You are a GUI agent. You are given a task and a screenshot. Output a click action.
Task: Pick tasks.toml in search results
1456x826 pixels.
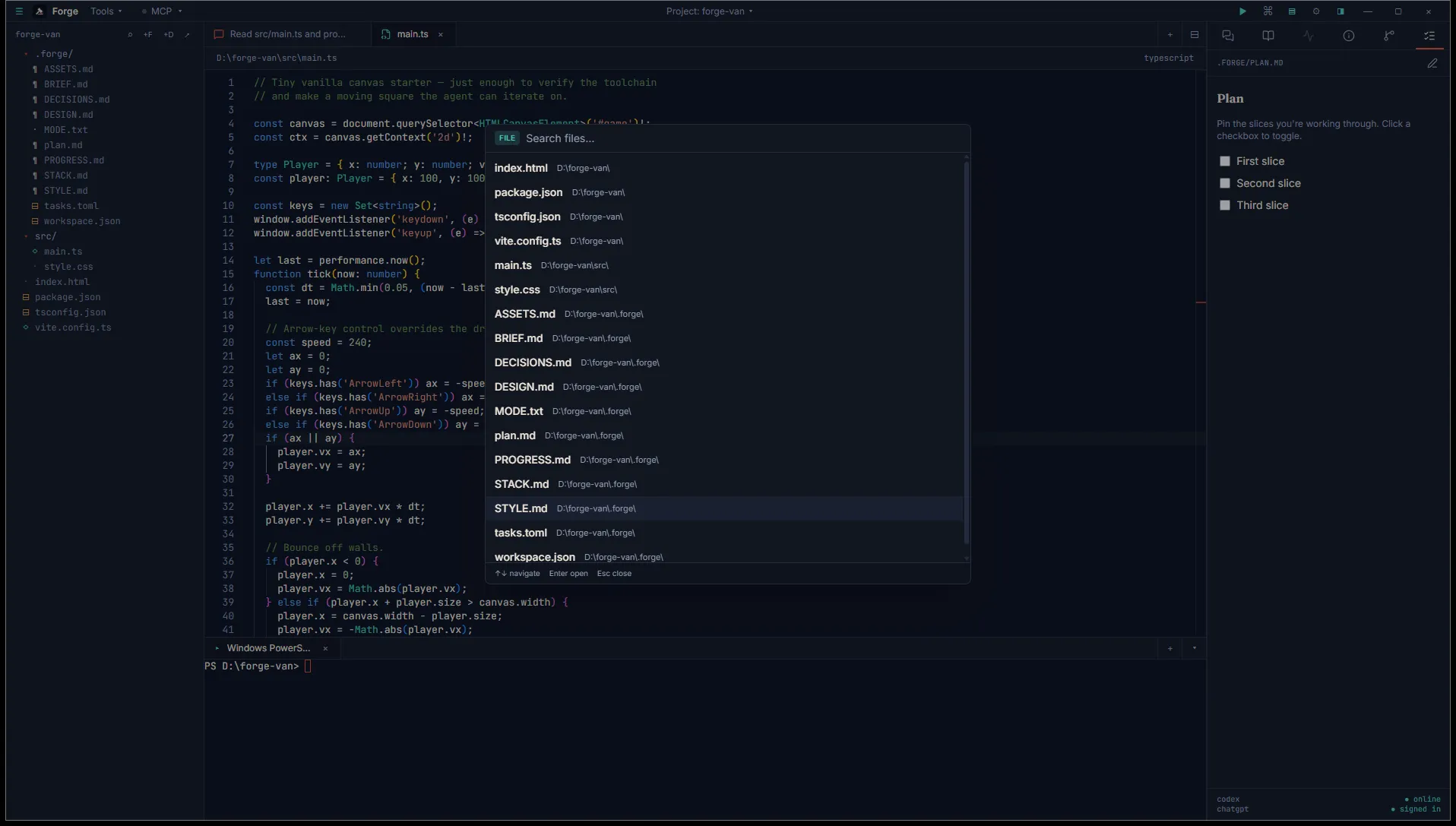pos(724,533)
